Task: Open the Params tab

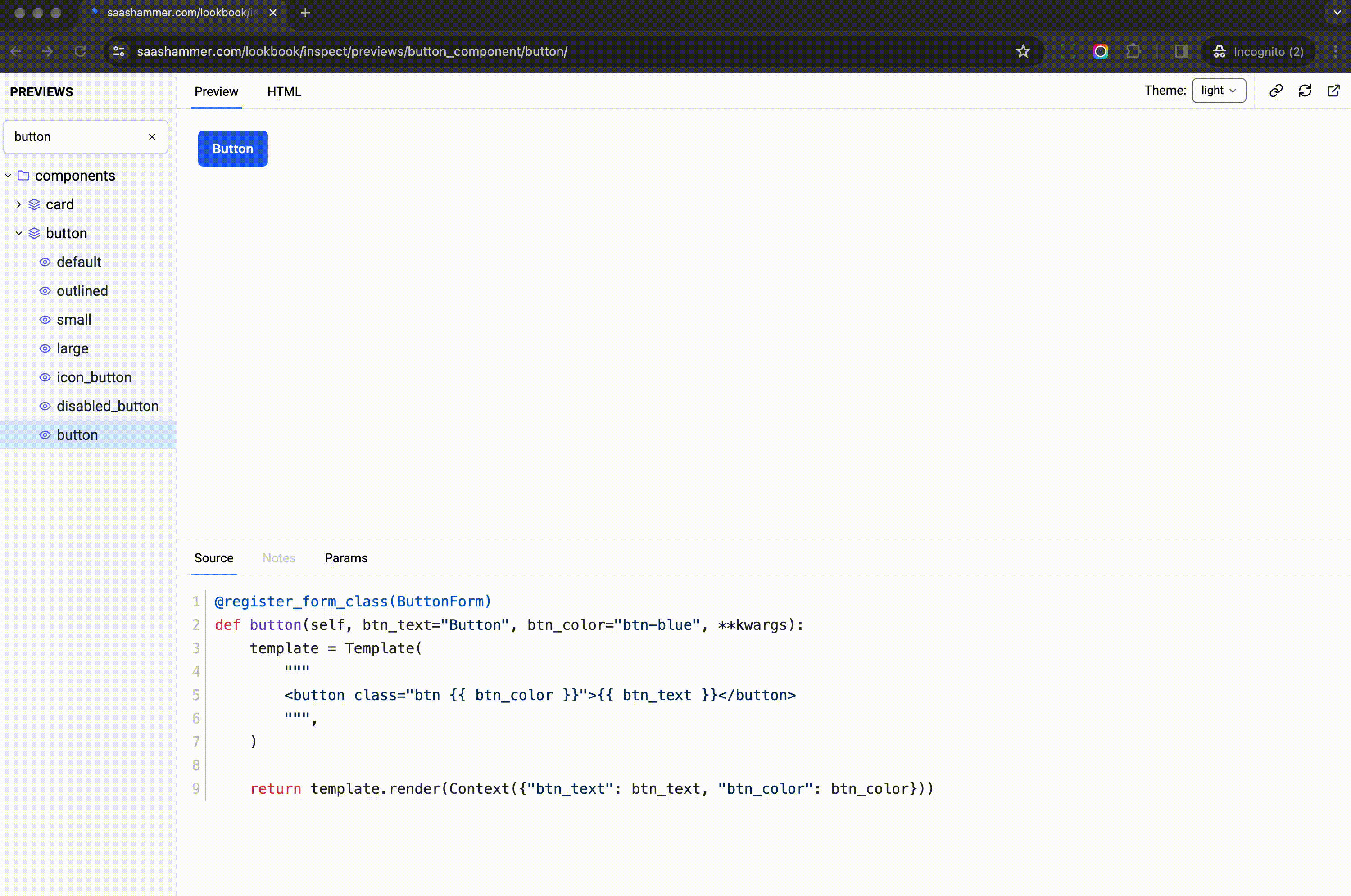Action: click(346, 558)
